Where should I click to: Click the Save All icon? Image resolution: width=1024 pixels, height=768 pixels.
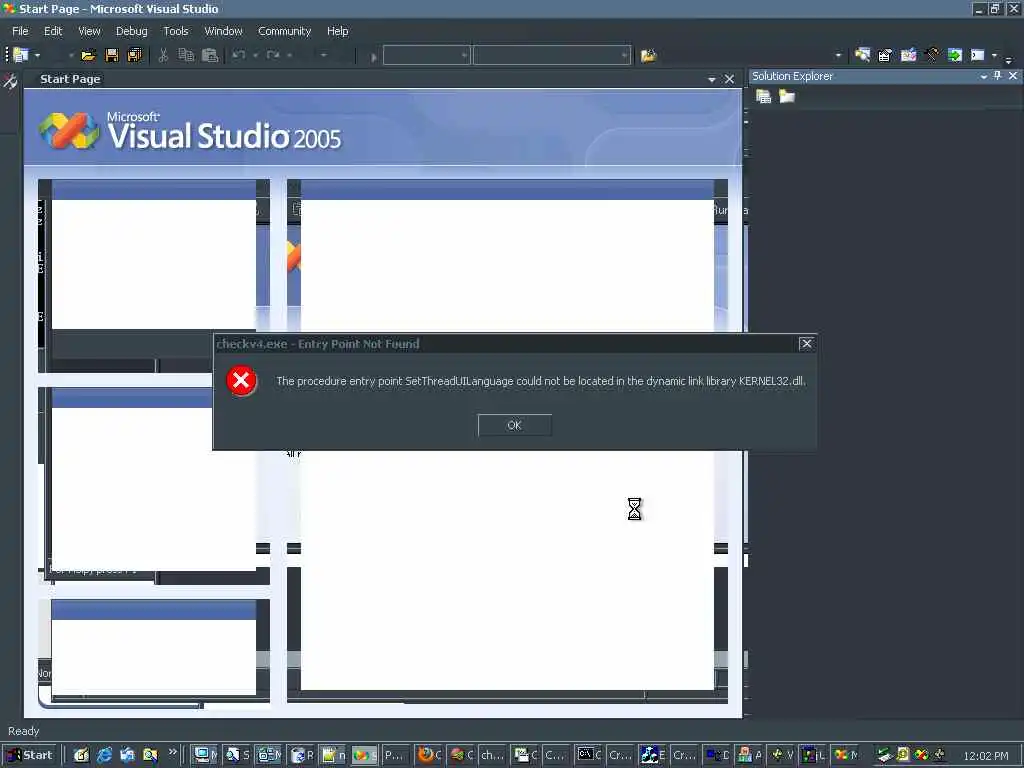pyautogui.click(x=135, y=56)
